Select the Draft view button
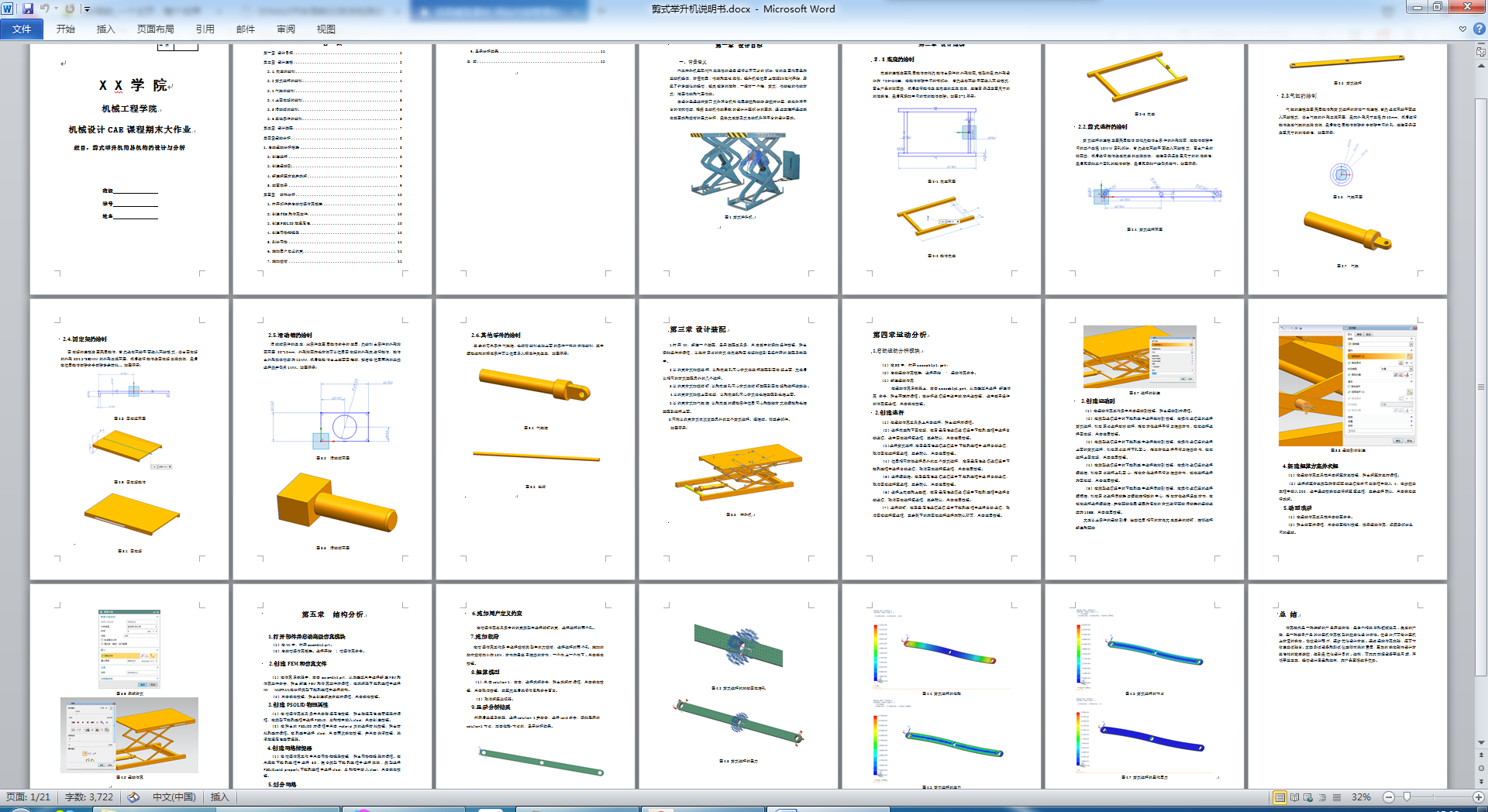1488x812 pixels. (x=1336, y=797)
